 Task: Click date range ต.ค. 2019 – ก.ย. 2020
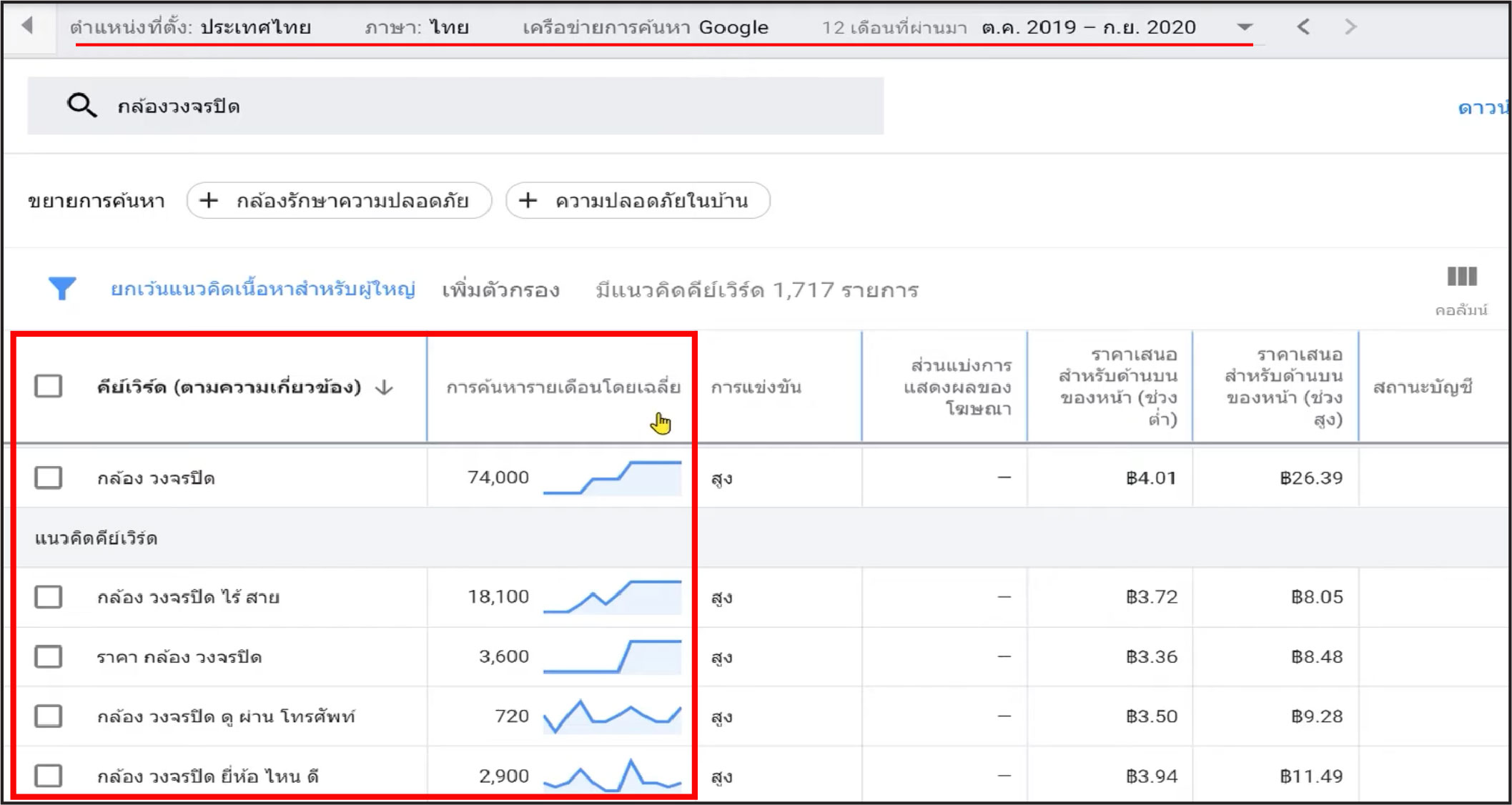[x=1088, y=27]
